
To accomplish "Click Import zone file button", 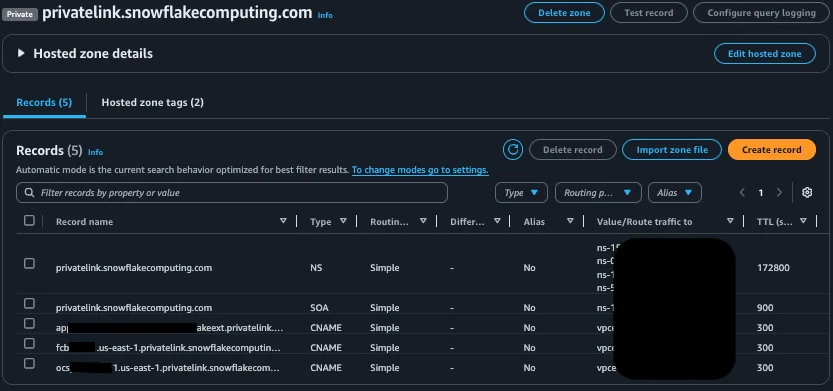I will point(672,150).
